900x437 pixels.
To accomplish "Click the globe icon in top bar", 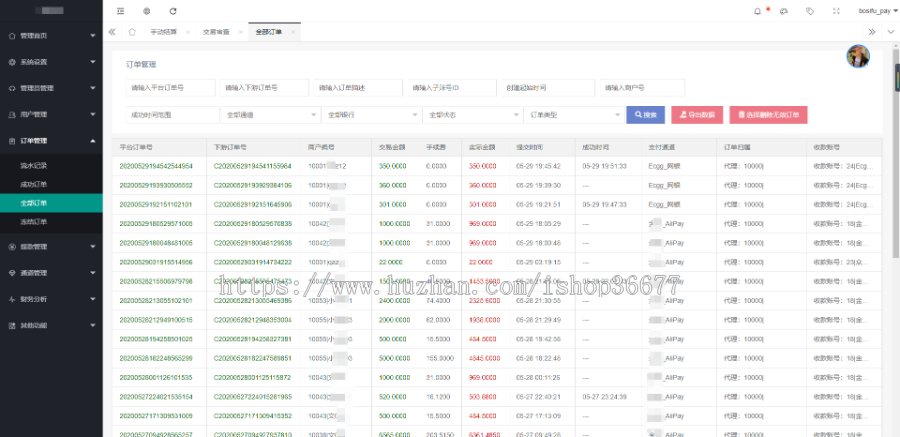I will [147, 11].
